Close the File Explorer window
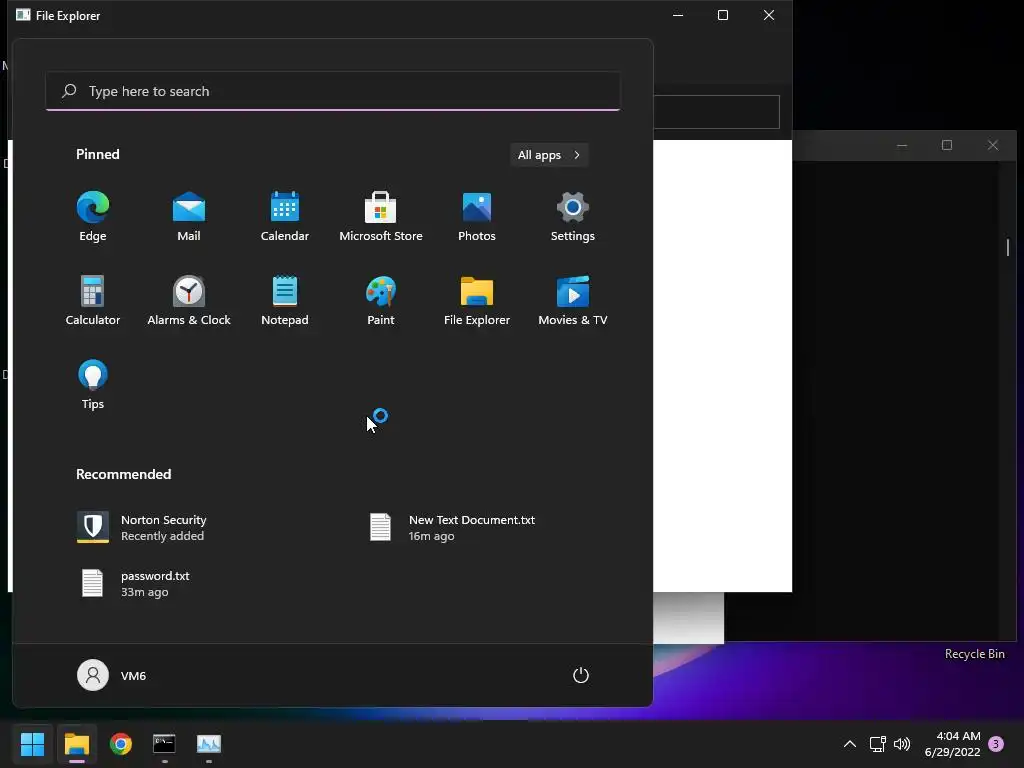1024x768 pixels. 769,15
